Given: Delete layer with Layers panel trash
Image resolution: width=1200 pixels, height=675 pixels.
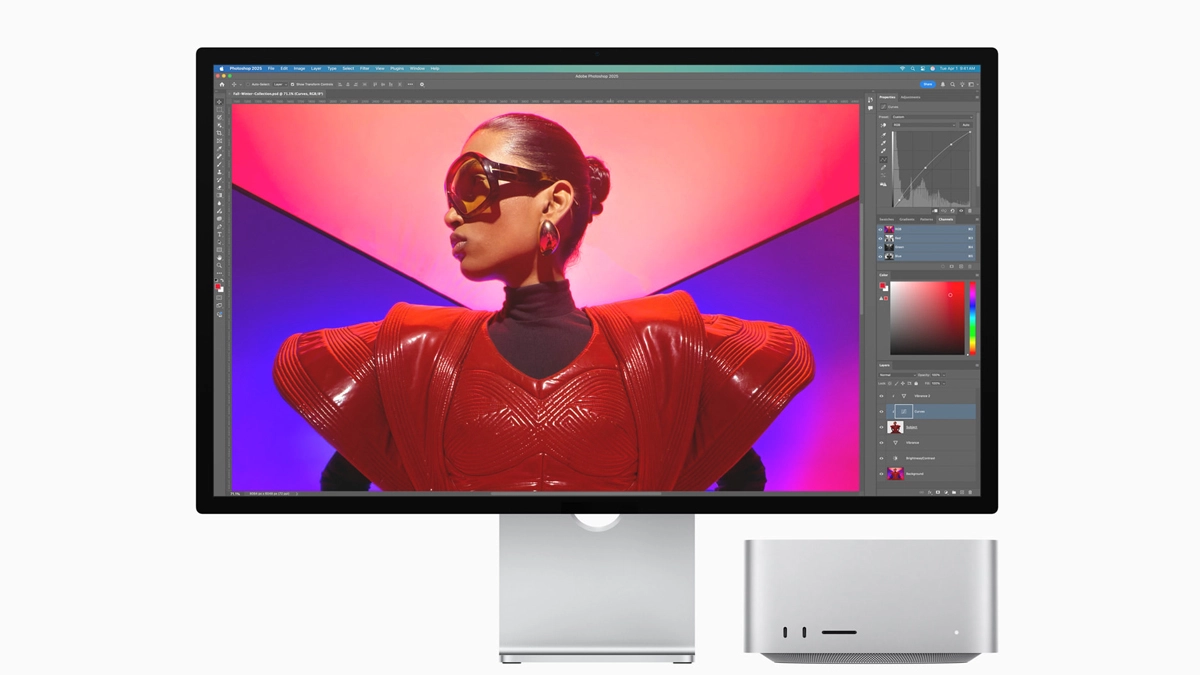Looking at the screenshot, I should [x=970, y=492].
